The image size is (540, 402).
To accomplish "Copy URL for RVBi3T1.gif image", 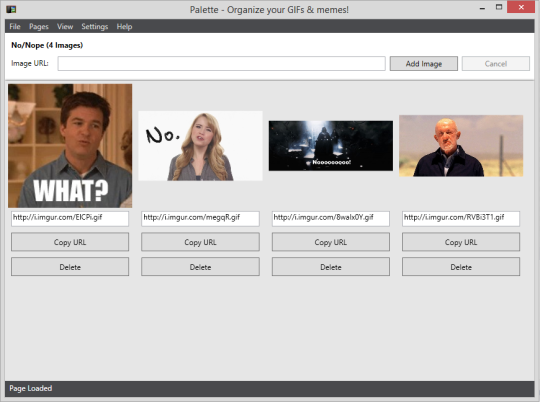I will pyautogui.click(x=461, y=242).
